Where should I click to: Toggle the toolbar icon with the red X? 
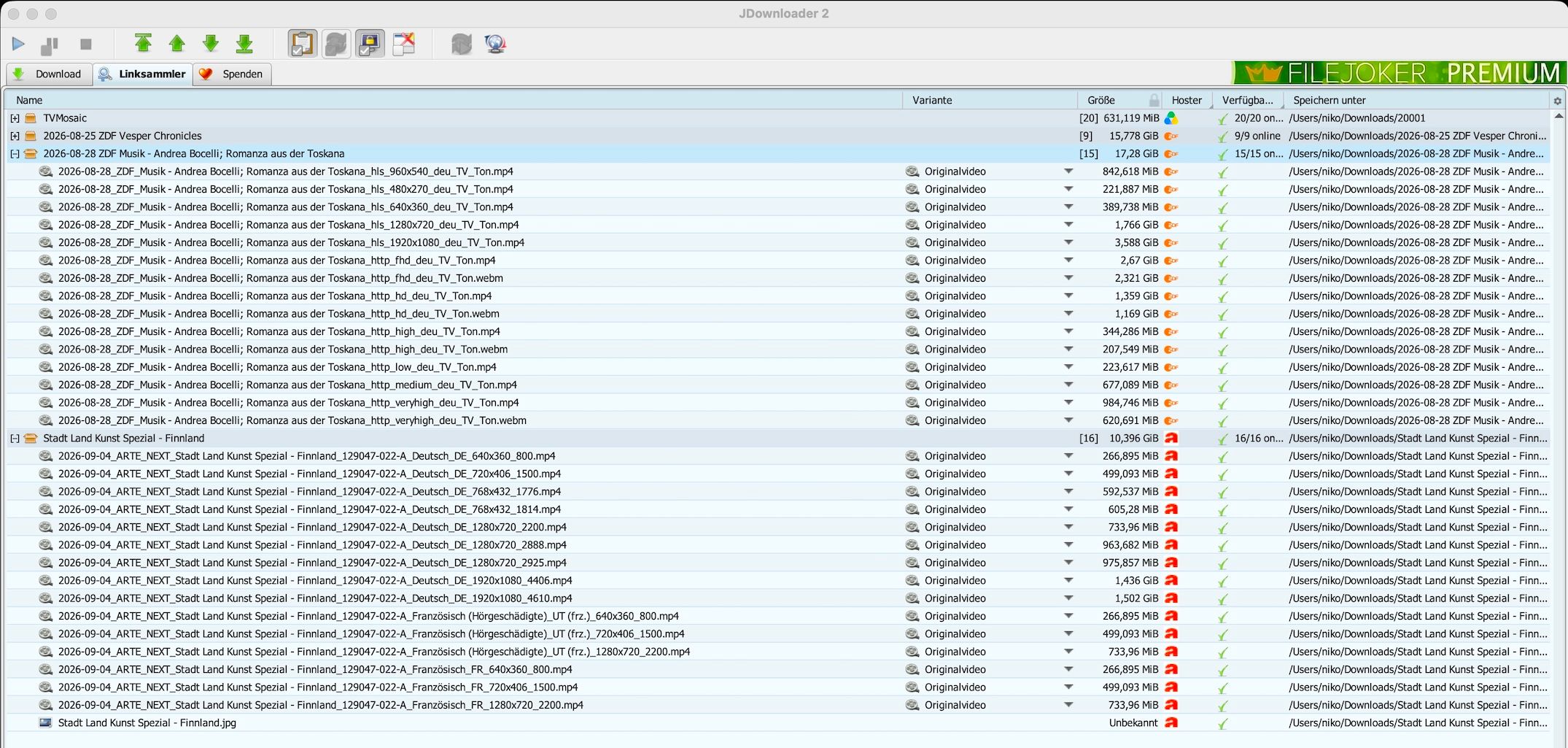click(x=403, y=44)
